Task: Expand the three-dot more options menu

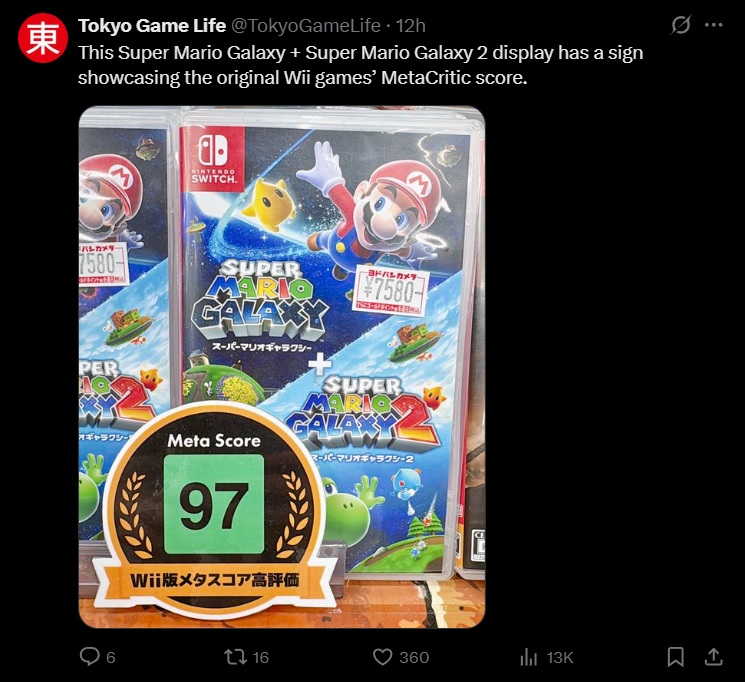Action: [714, 25]
